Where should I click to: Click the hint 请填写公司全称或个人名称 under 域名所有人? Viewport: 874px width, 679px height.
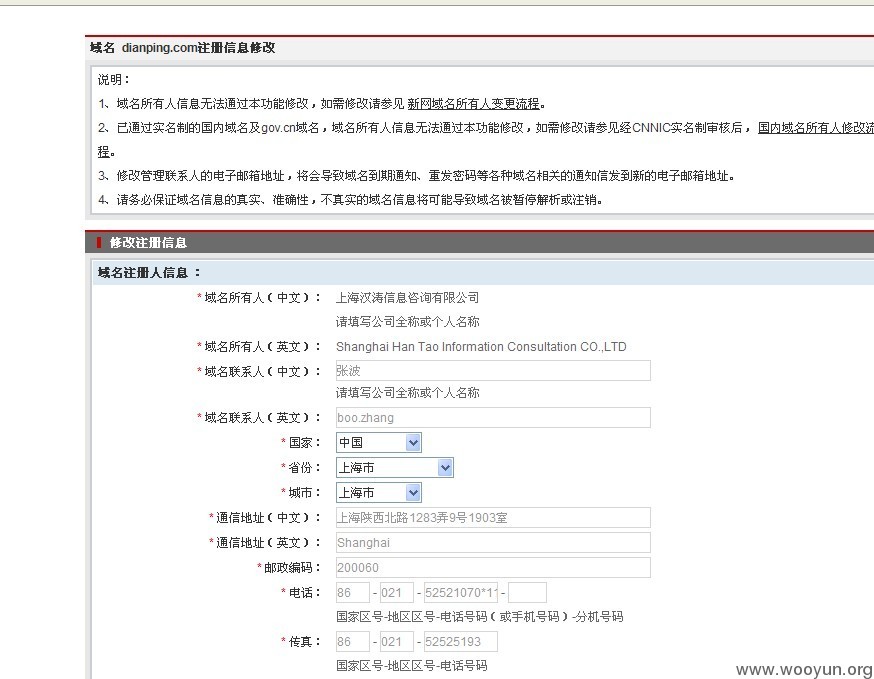(407, 322)
